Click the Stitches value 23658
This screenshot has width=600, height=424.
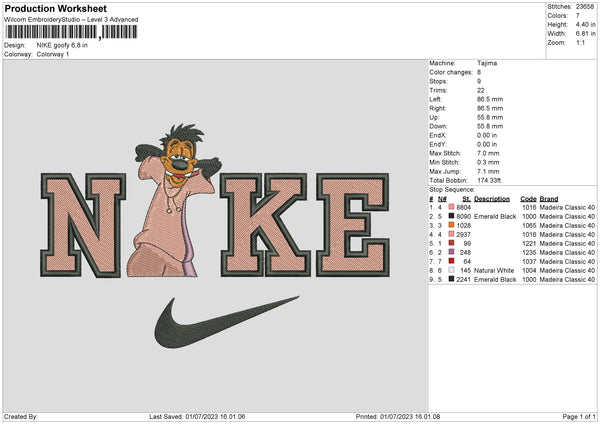click(x=585, y=7)
